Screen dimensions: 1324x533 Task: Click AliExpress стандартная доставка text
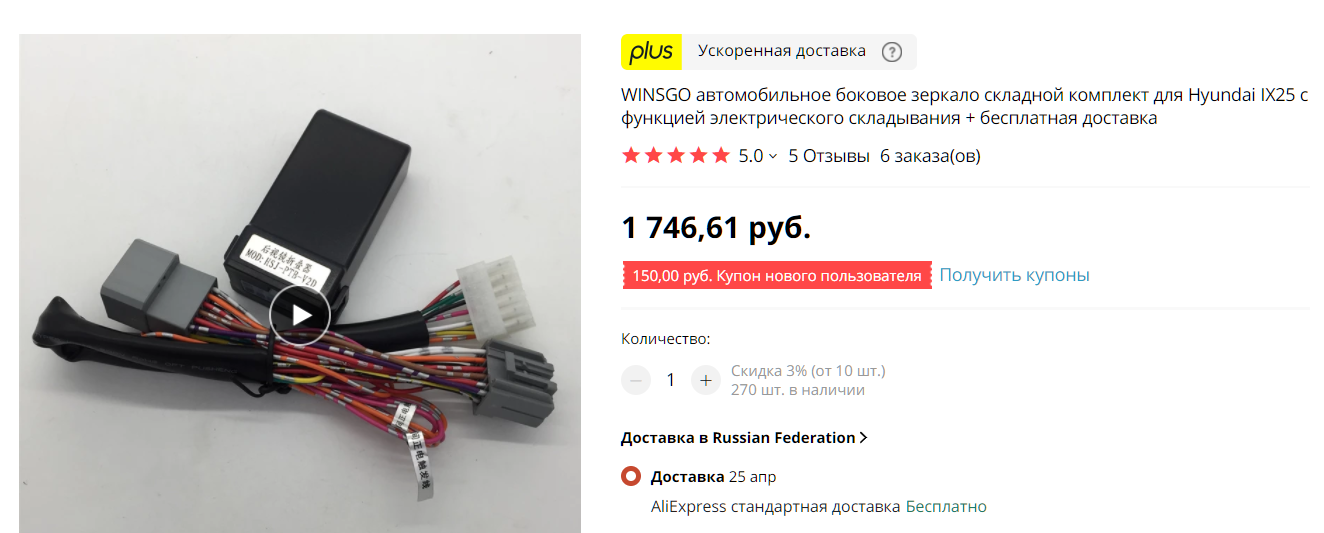(776, 507)
